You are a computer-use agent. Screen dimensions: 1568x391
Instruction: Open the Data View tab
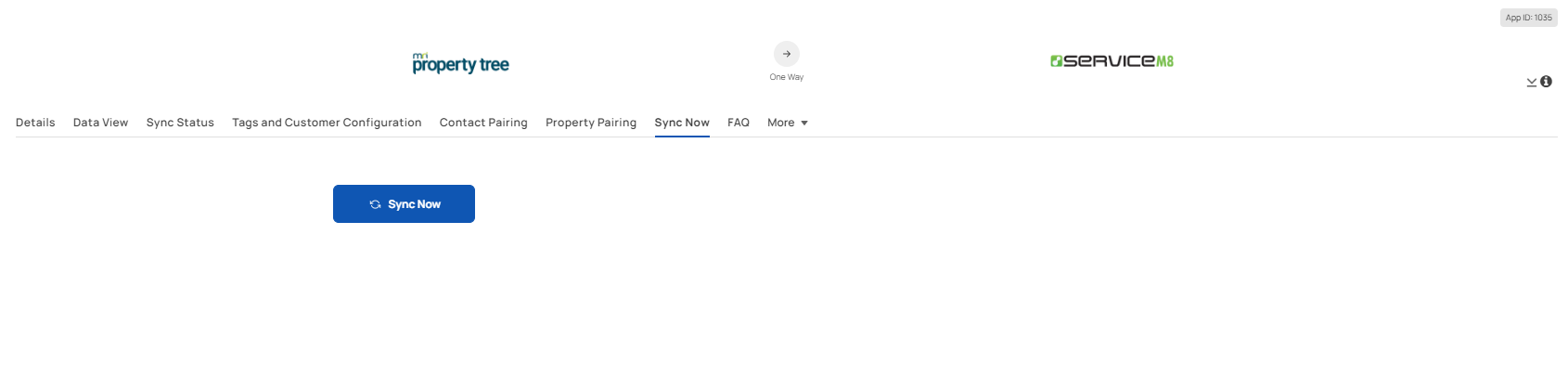[100, 123]
